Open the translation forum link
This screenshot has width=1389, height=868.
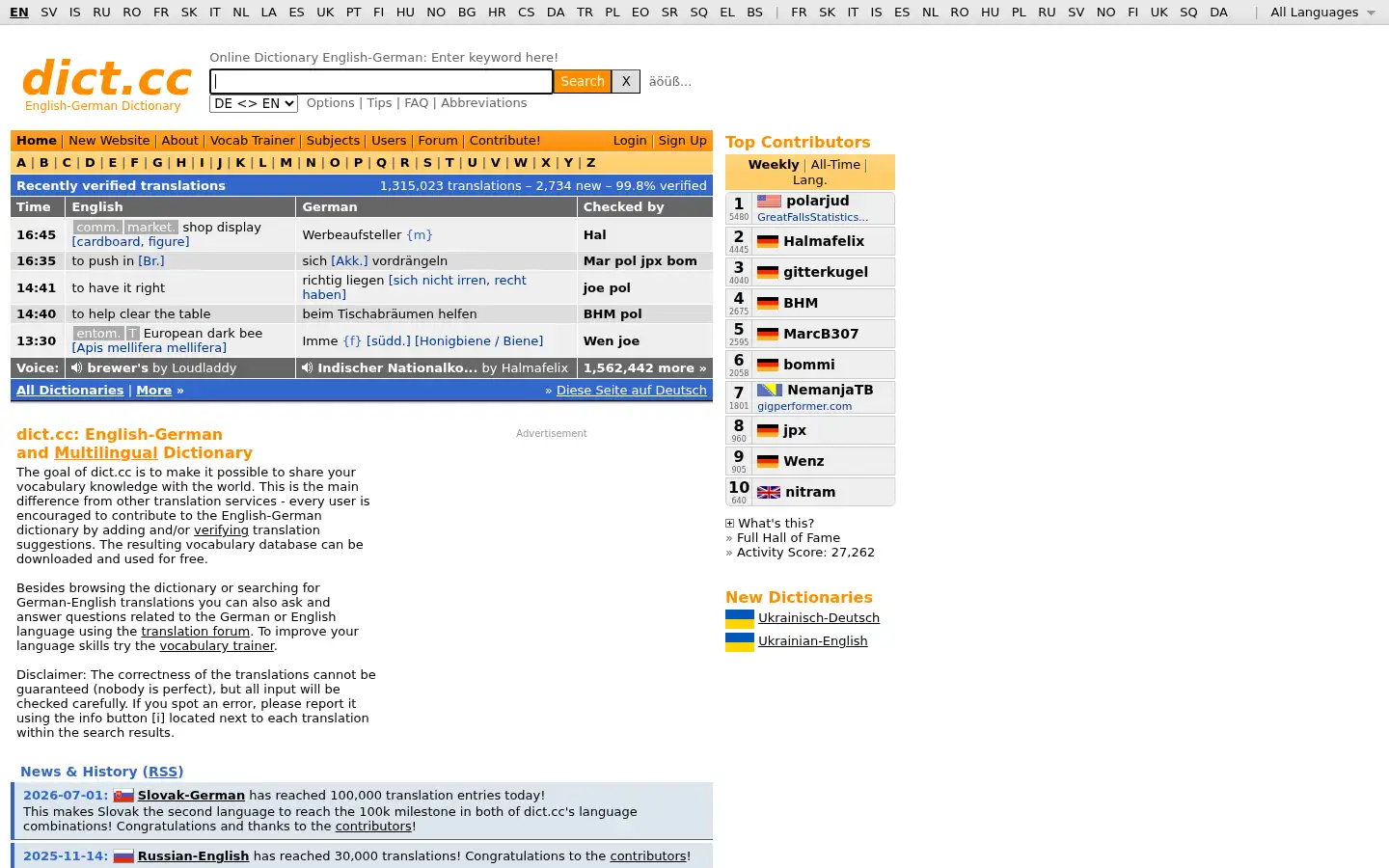(196, 632)
